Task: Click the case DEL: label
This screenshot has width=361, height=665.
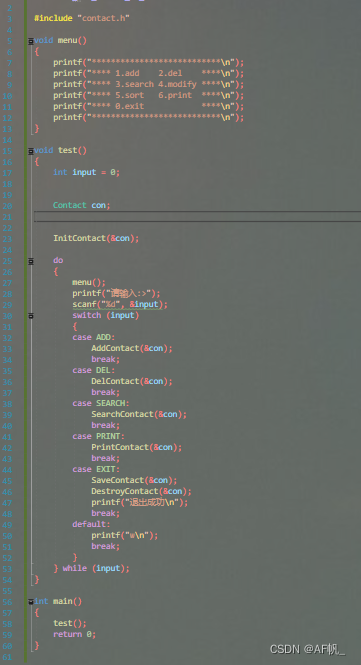Action: (x=94, y=370)
